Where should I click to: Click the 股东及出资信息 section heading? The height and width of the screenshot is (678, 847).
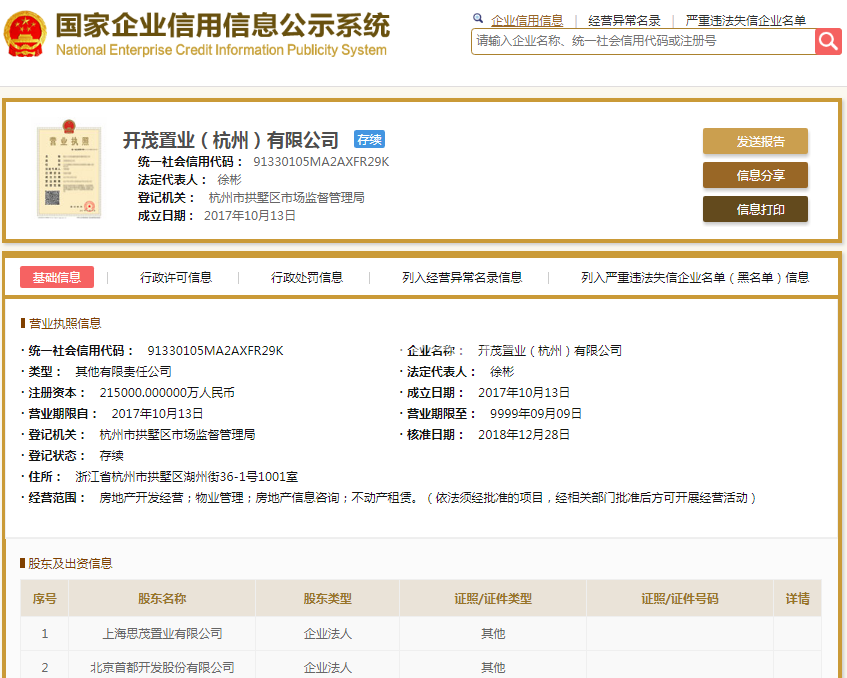[x=70, y=563]
